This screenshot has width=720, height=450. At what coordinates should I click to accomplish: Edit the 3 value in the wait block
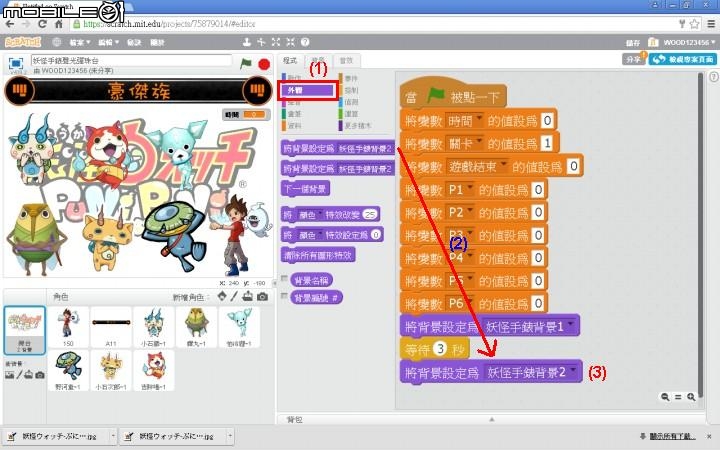[x=440, y=349]
